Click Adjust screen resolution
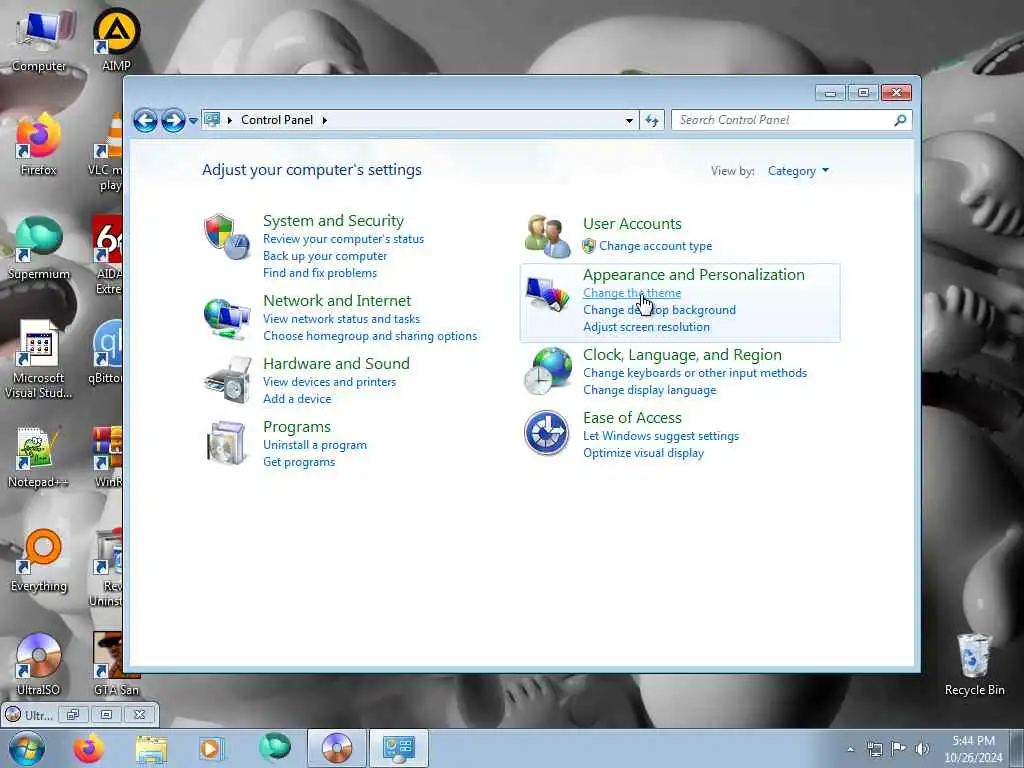 646,327
